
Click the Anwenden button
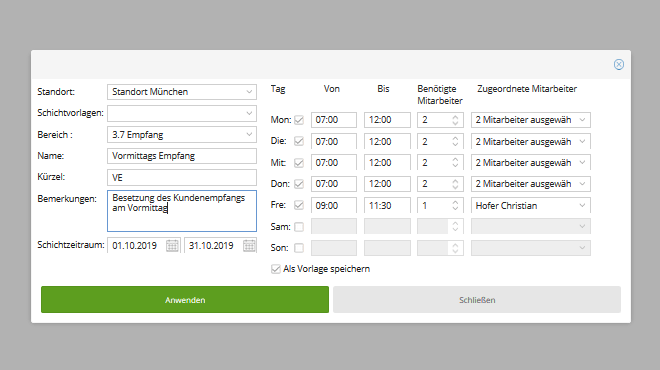[185, 300]
